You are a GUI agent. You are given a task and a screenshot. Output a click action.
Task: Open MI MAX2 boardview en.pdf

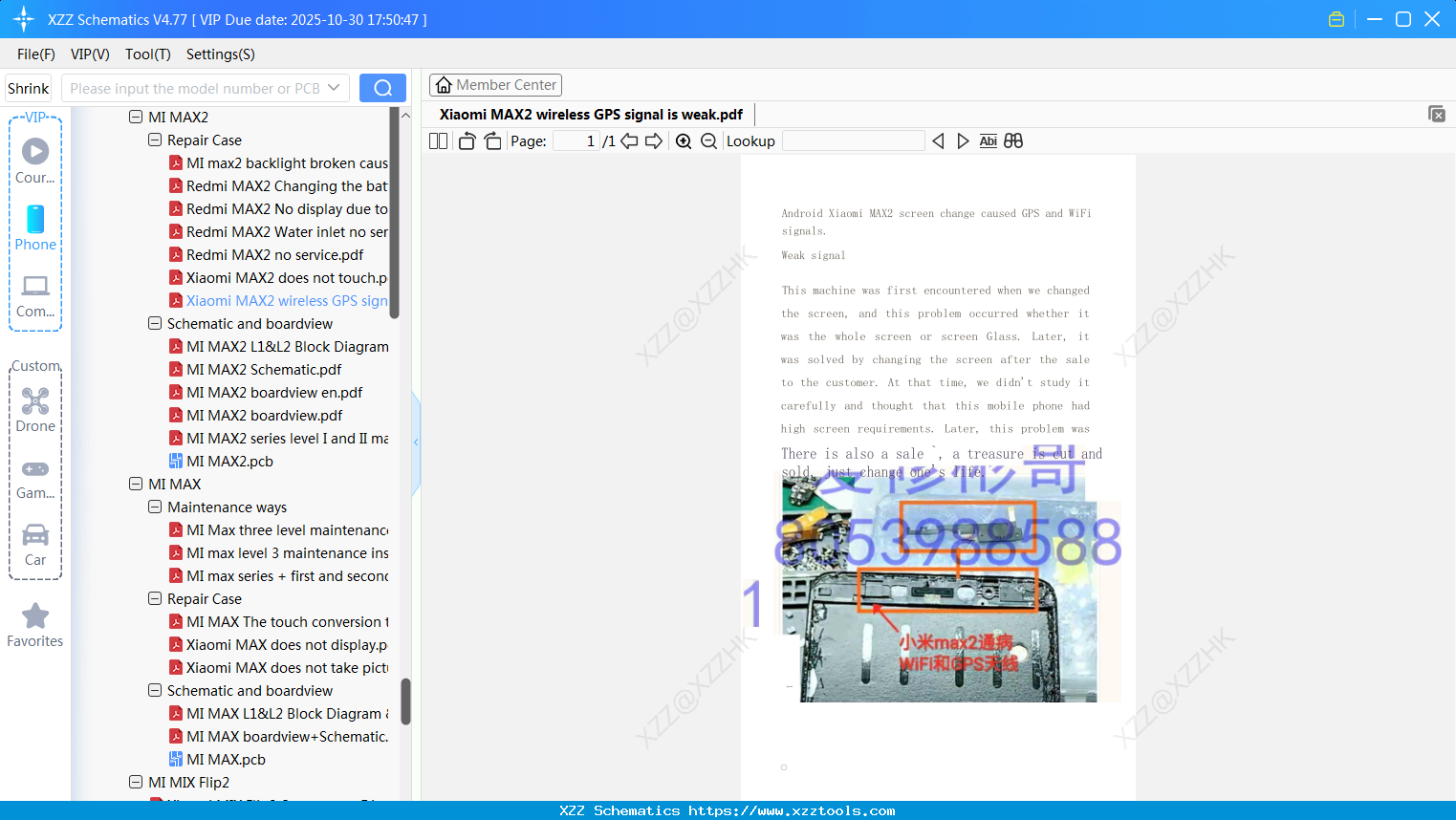(x=266, y=393)
